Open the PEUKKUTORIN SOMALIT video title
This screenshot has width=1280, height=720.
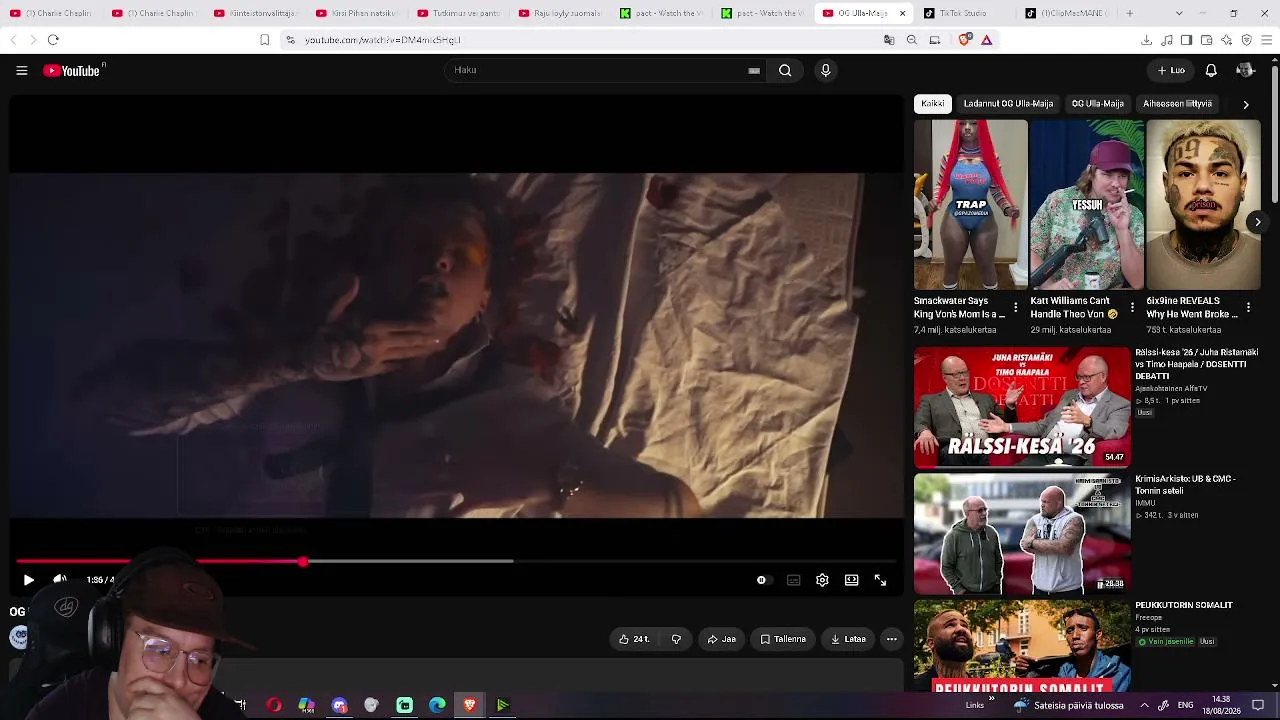[1184, 605]
